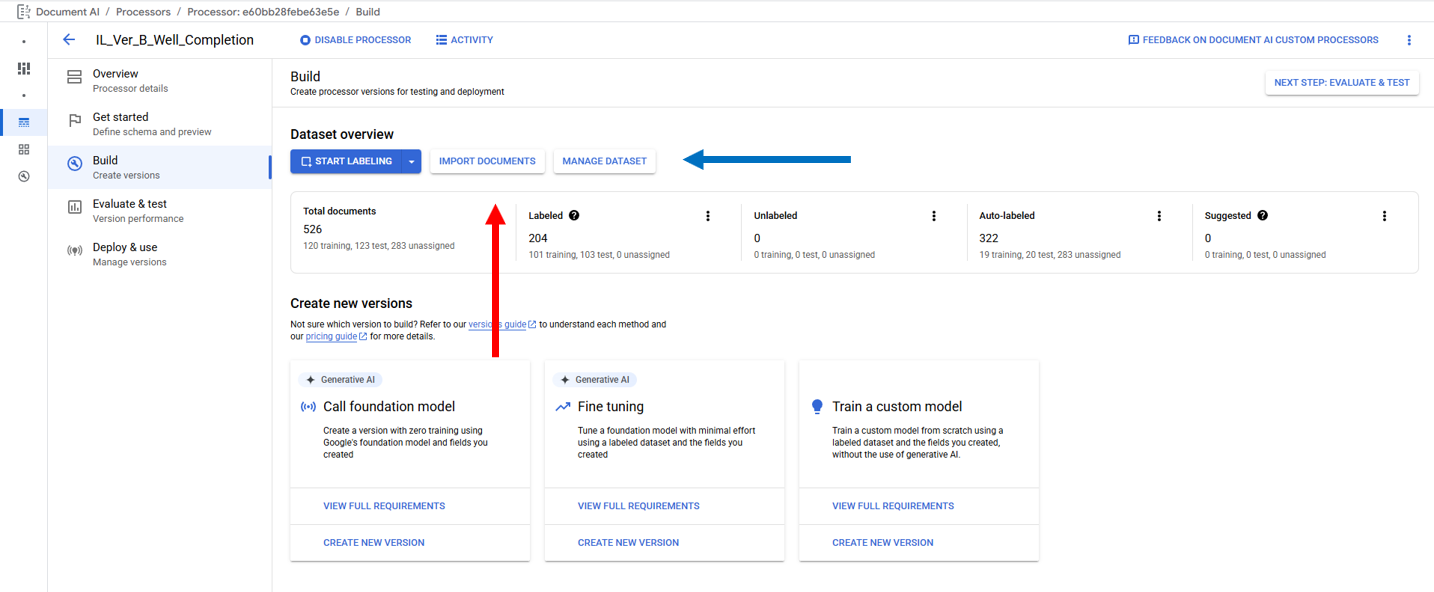1434x592 pixels.
Task: Open the top-right more options menu
Action: [x=1409, y=40]
